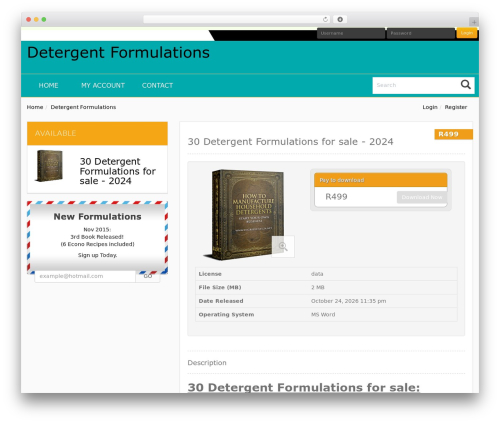Screen dimensions: 500x423
Task: Click the Home breadcrumb link
Action: tap(35, 107)
